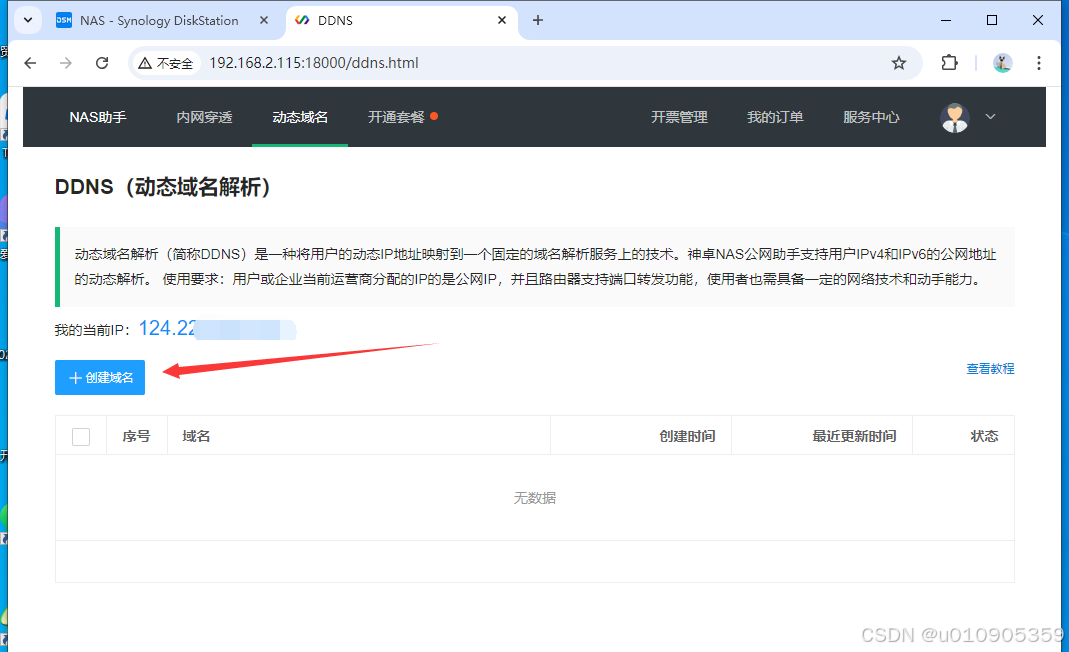
Task: Open Chrome three-dot menu
Action: coord(1039,63)
